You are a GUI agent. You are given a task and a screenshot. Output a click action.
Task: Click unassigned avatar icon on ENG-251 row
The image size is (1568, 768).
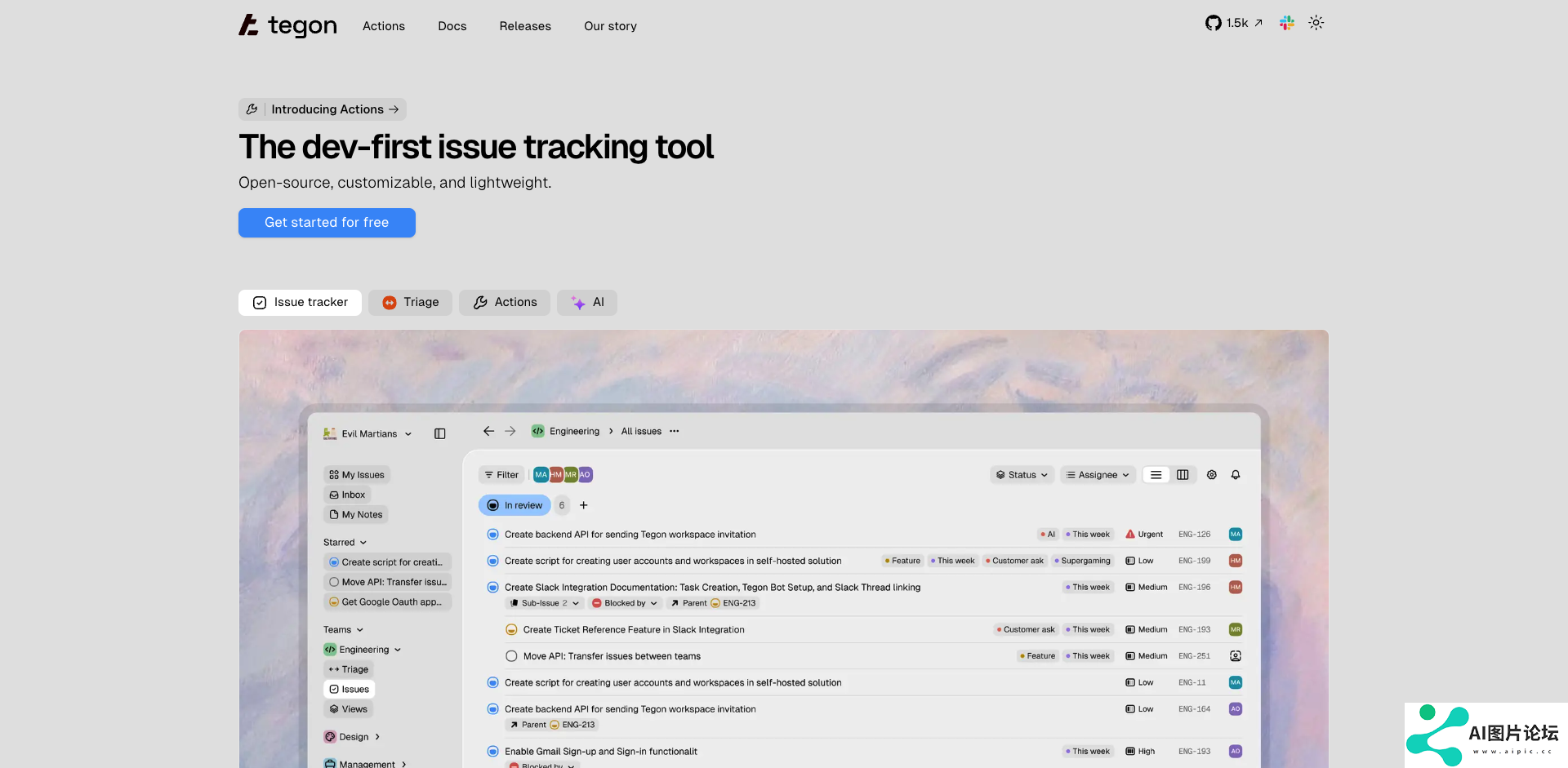(x=1236, y=656)
